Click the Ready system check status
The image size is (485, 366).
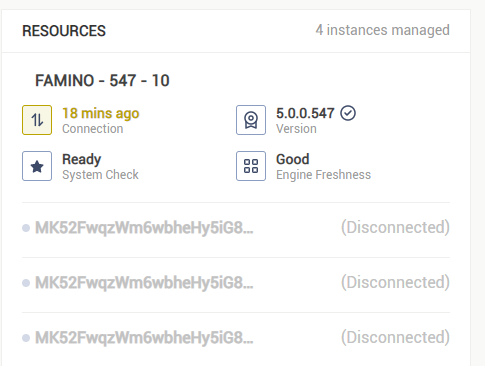click(x=82, y=159)
